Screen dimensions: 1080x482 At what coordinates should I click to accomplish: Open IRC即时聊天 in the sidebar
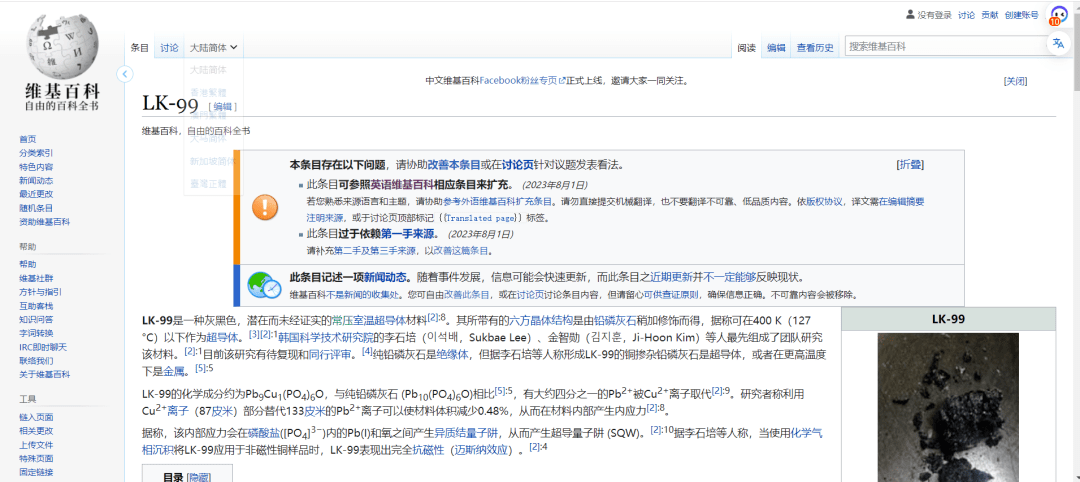pos(42,347)
